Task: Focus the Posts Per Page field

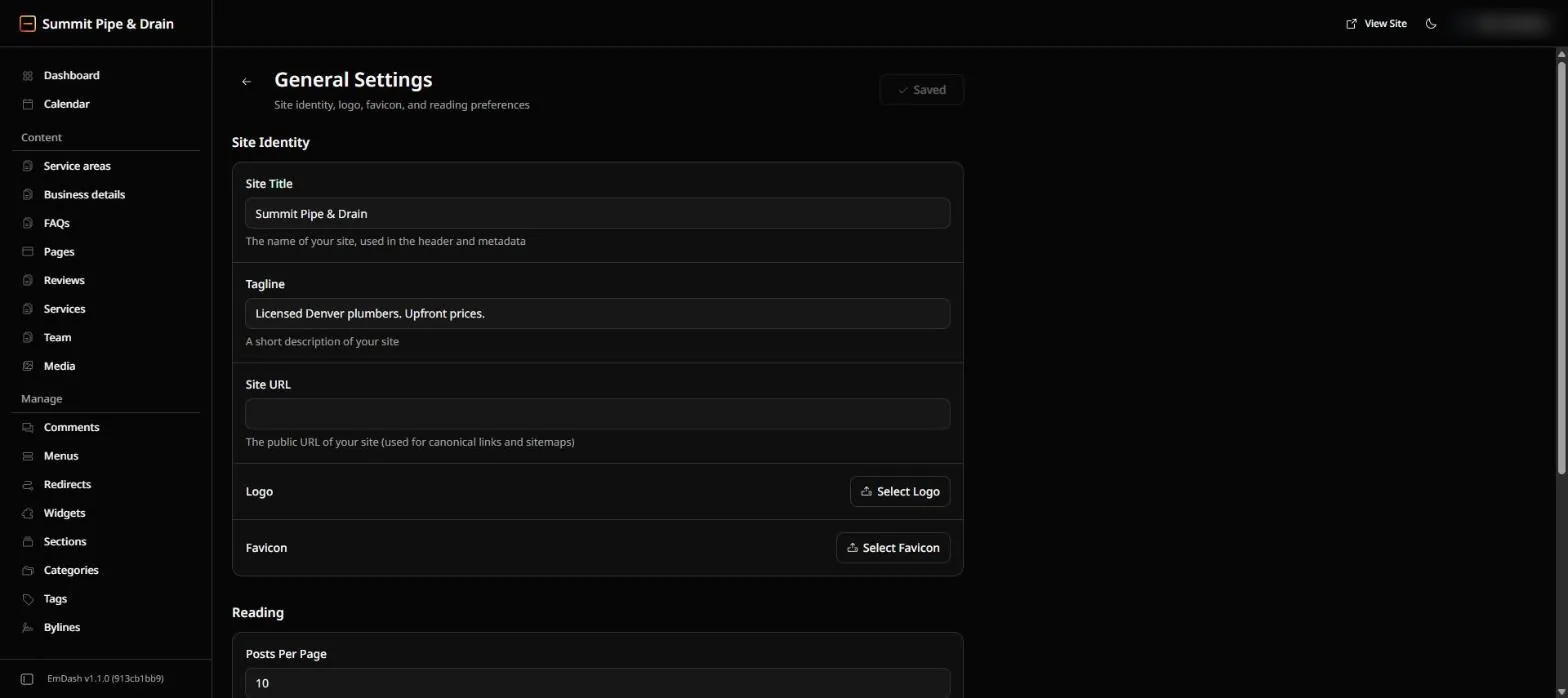Action: point(597,683)
